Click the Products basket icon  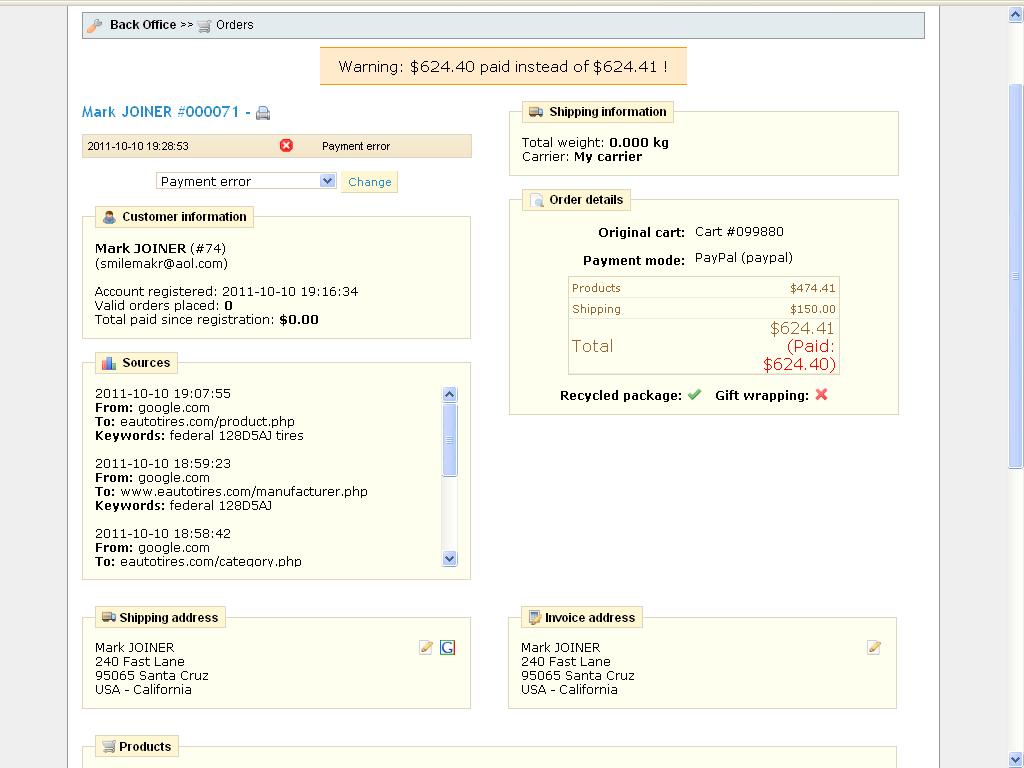[x=109, y=746]
